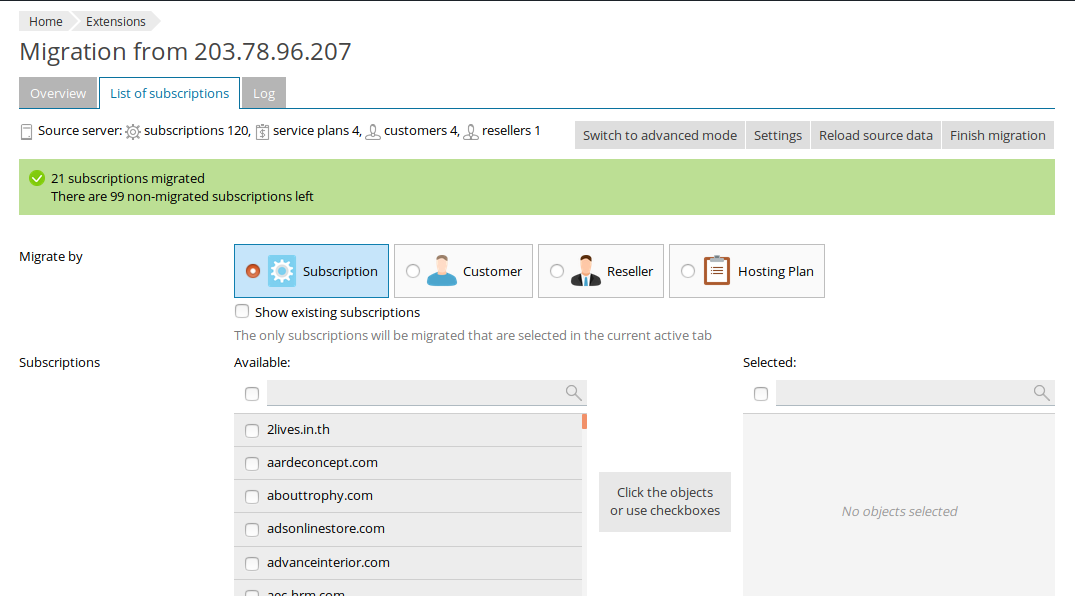The image size is (1075, 596).
Task: Enable Show existing subscriptions checkbox
Action: 242,312
